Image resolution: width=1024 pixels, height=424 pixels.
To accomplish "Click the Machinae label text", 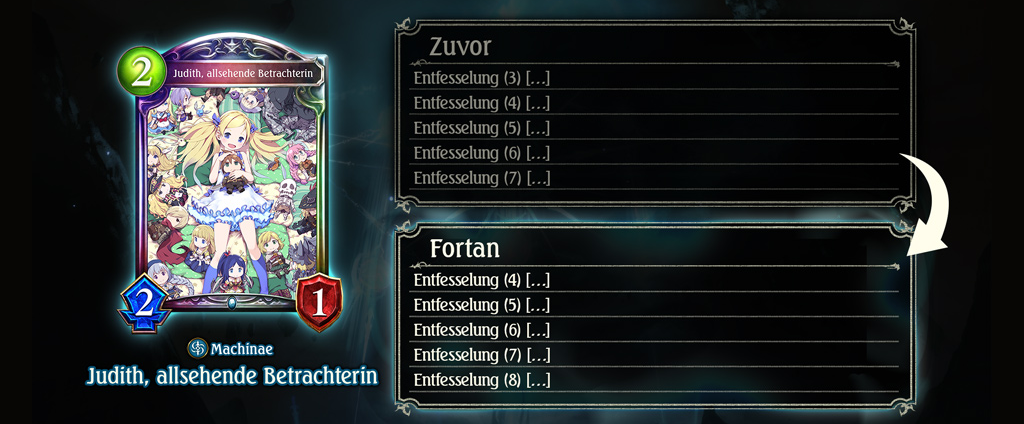I will [241, 350].
